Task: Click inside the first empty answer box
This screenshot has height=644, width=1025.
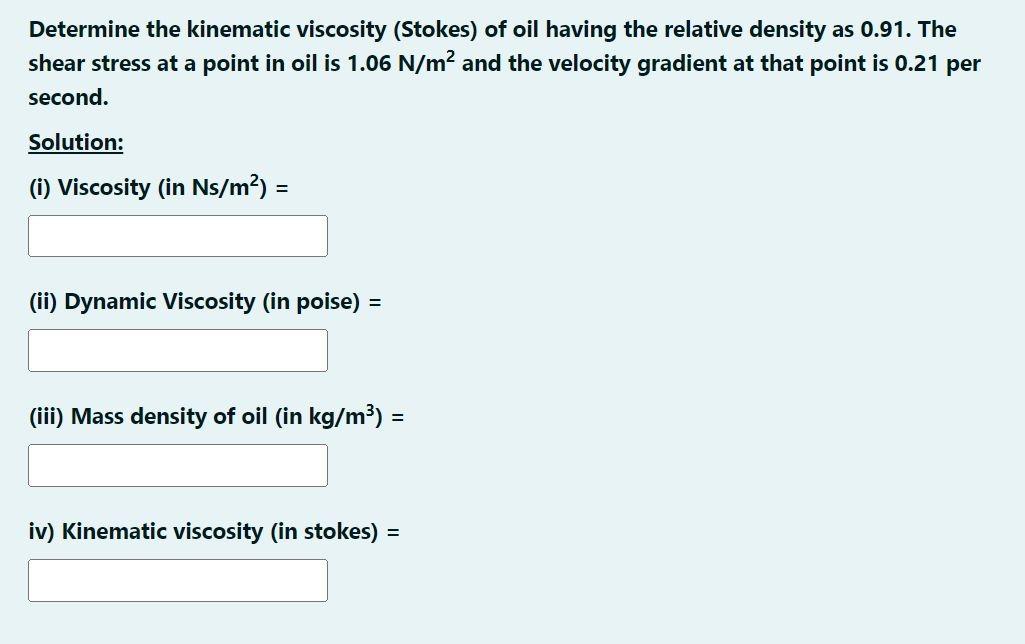Action: [177, 235]
